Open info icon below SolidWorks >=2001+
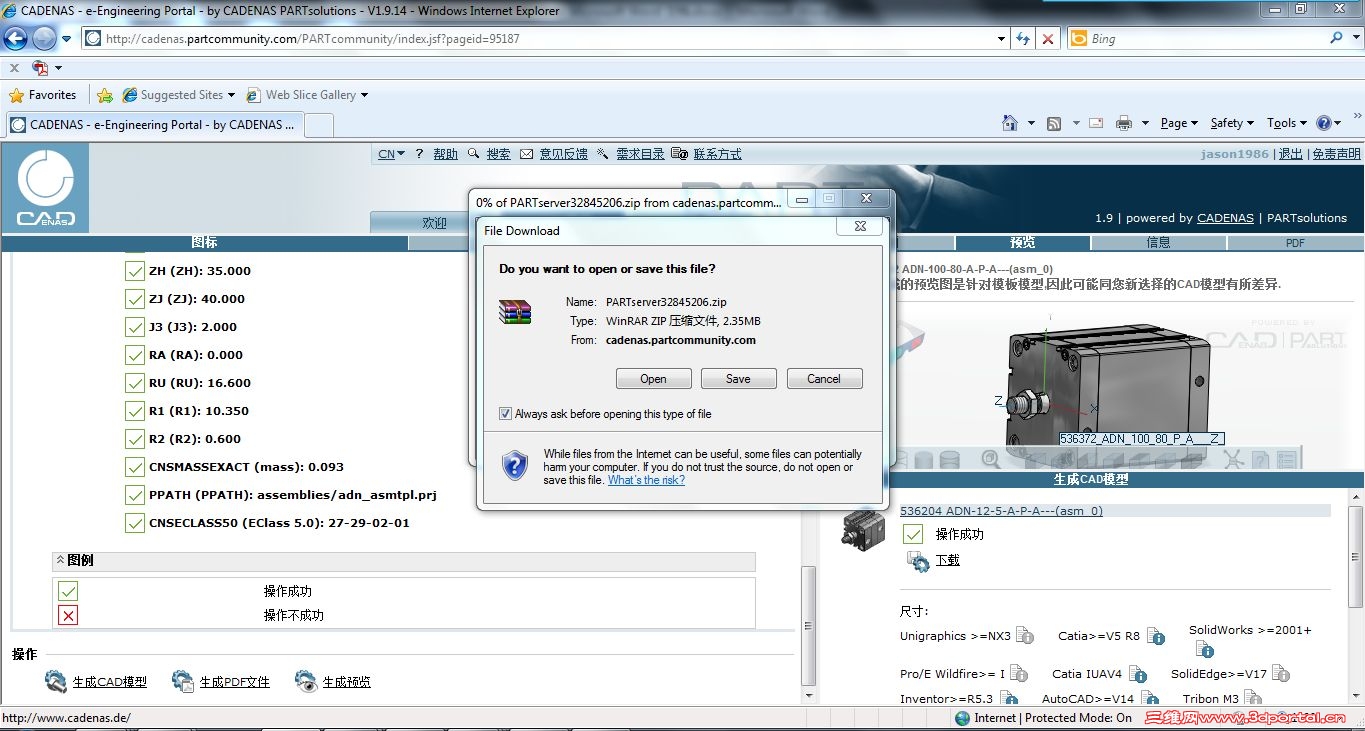The height and width of the screenshot is (731, 1365). coord(1203,650)
